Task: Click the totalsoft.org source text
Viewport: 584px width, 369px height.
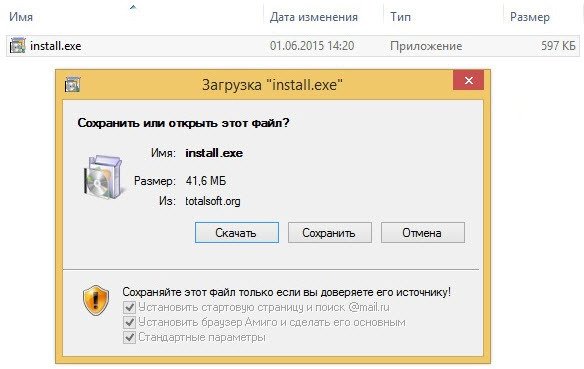Action: point(213,201)
